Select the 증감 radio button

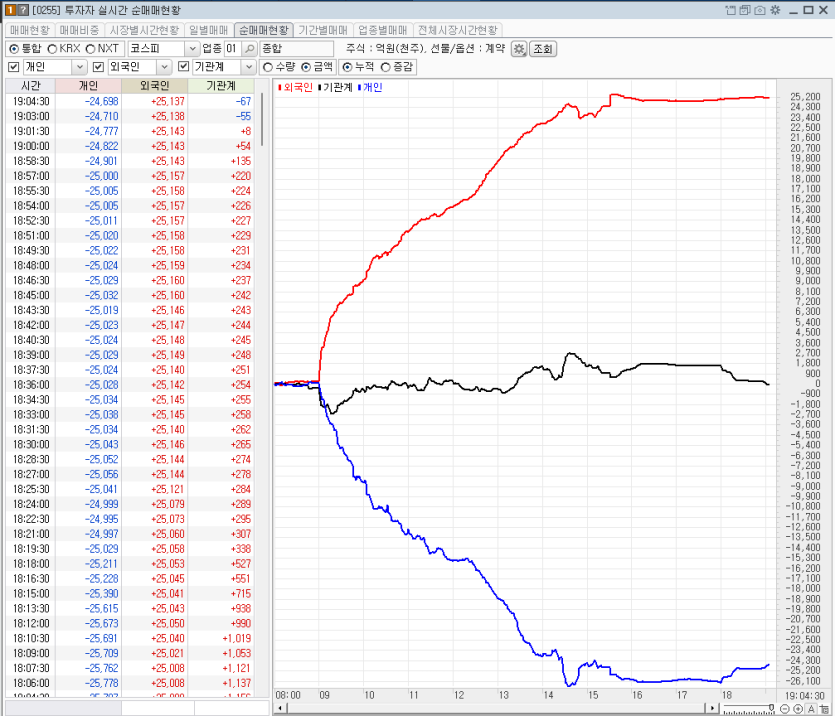386,67
